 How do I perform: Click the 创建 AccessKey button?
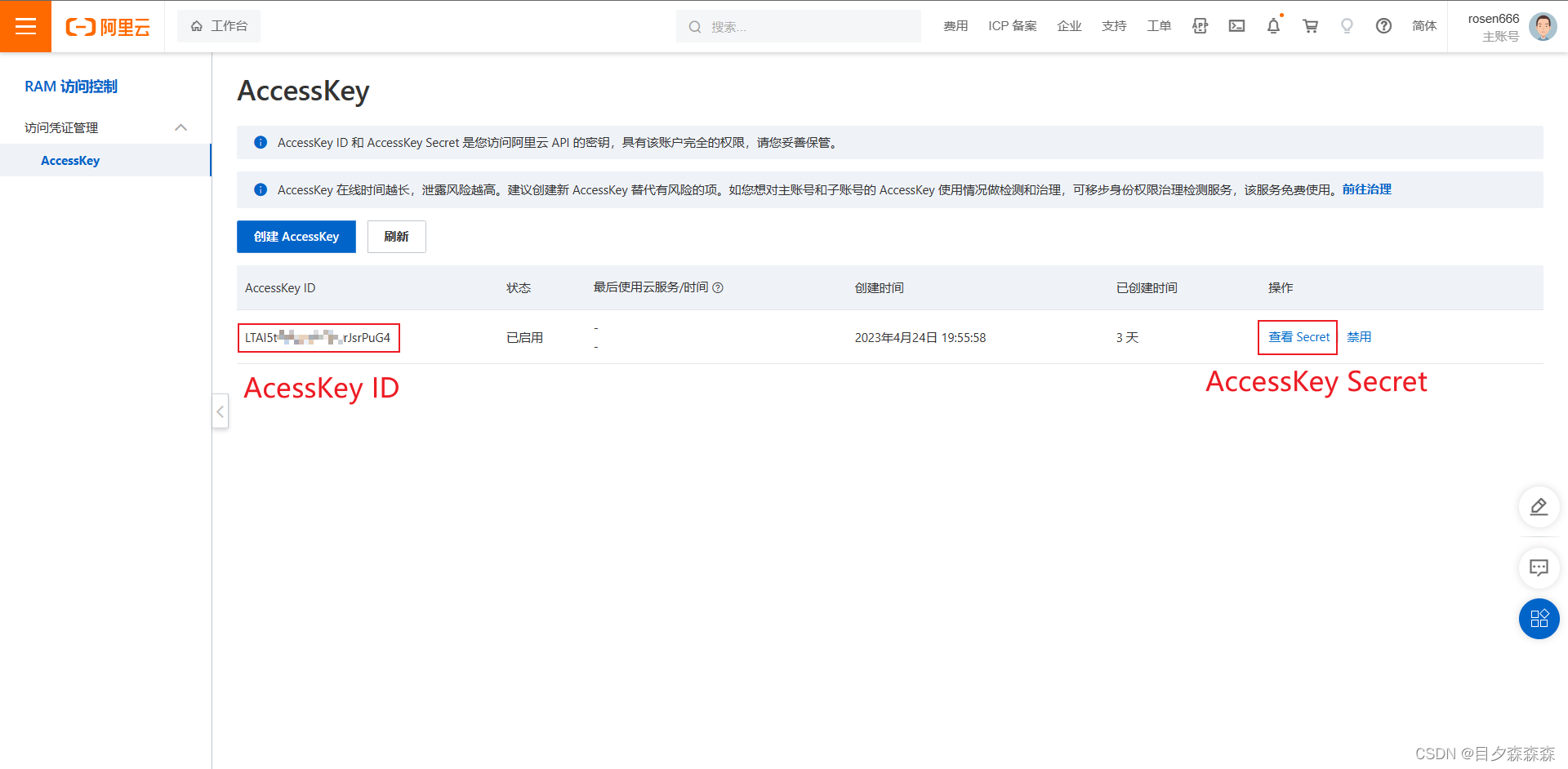[x=296, y=237]
